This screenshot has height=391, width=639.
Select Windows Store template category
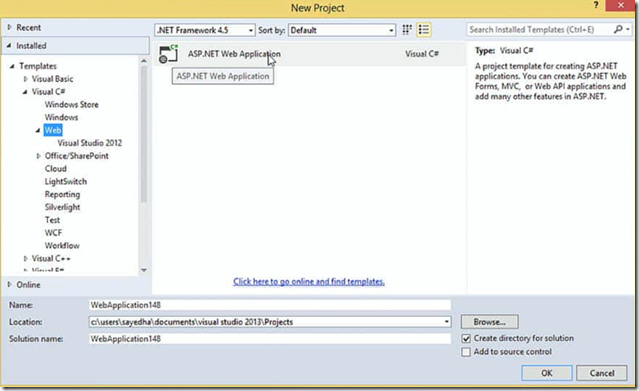tap(72, 104)
